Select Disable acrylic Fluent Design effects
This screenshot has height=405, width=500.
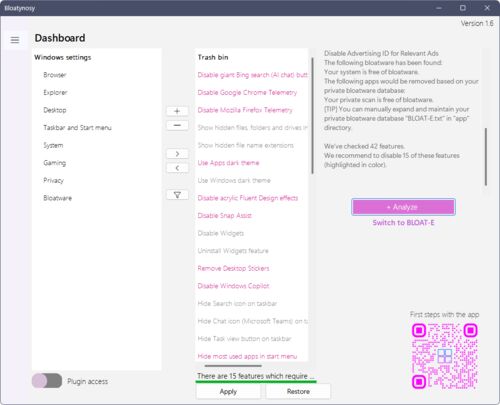pos(248,198)
